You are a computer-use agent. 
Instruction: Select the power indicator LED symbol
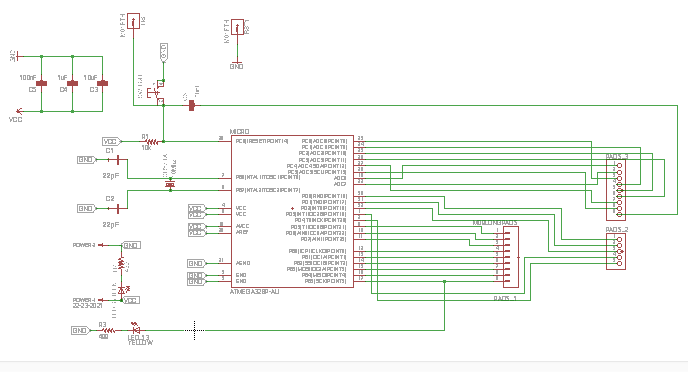coord(123,289)
